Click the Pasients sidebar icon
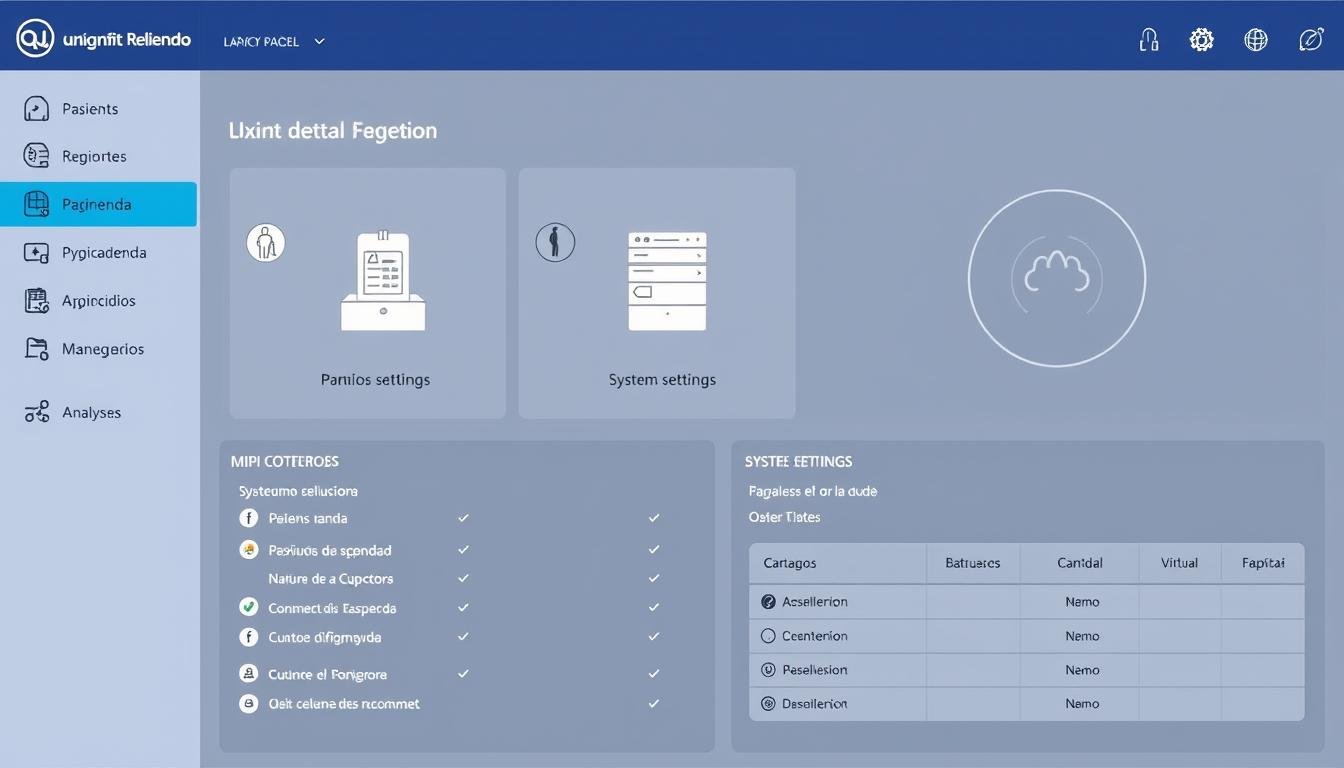The width and height of the screenshot is (1344, 768). [36, 109]
